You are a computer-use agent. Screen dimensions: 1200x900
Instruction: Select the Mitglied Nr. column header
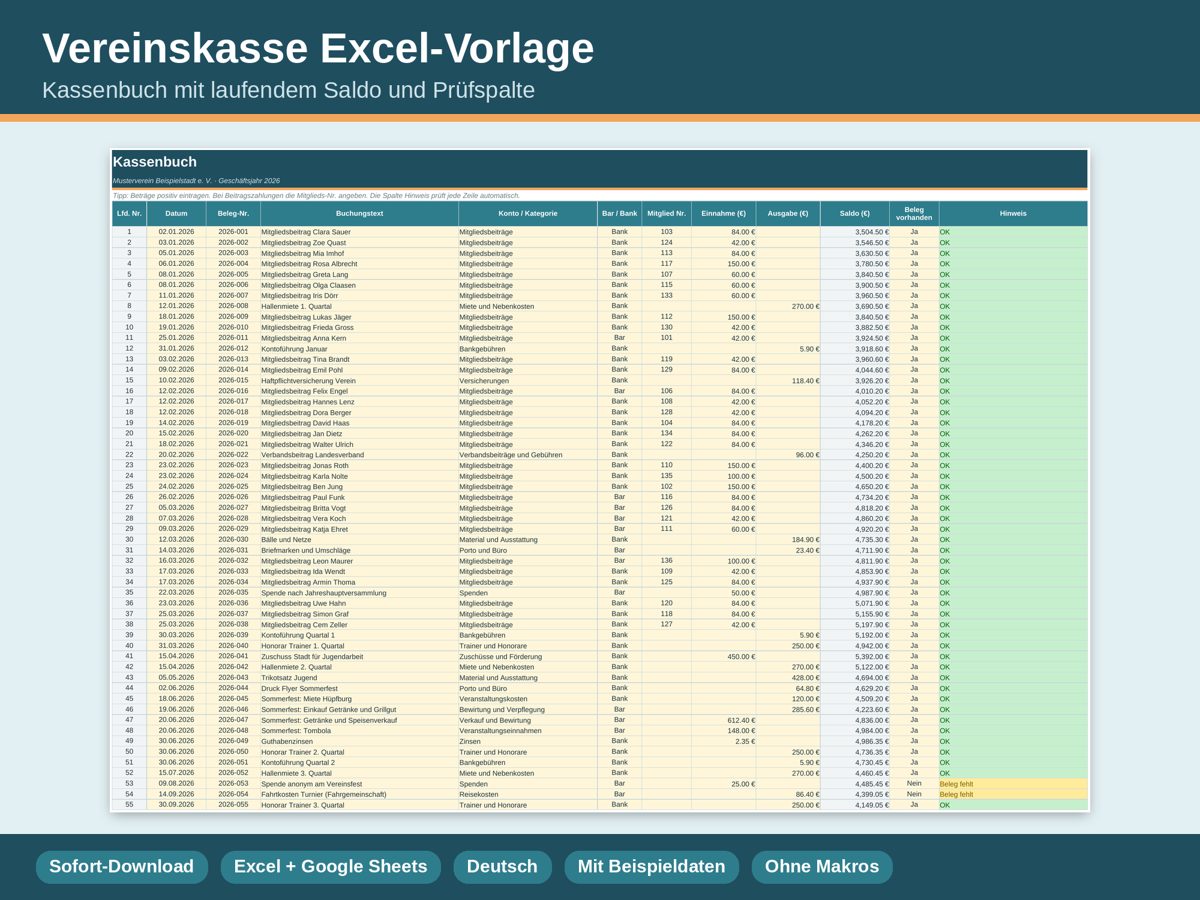(x=667, y=213)
